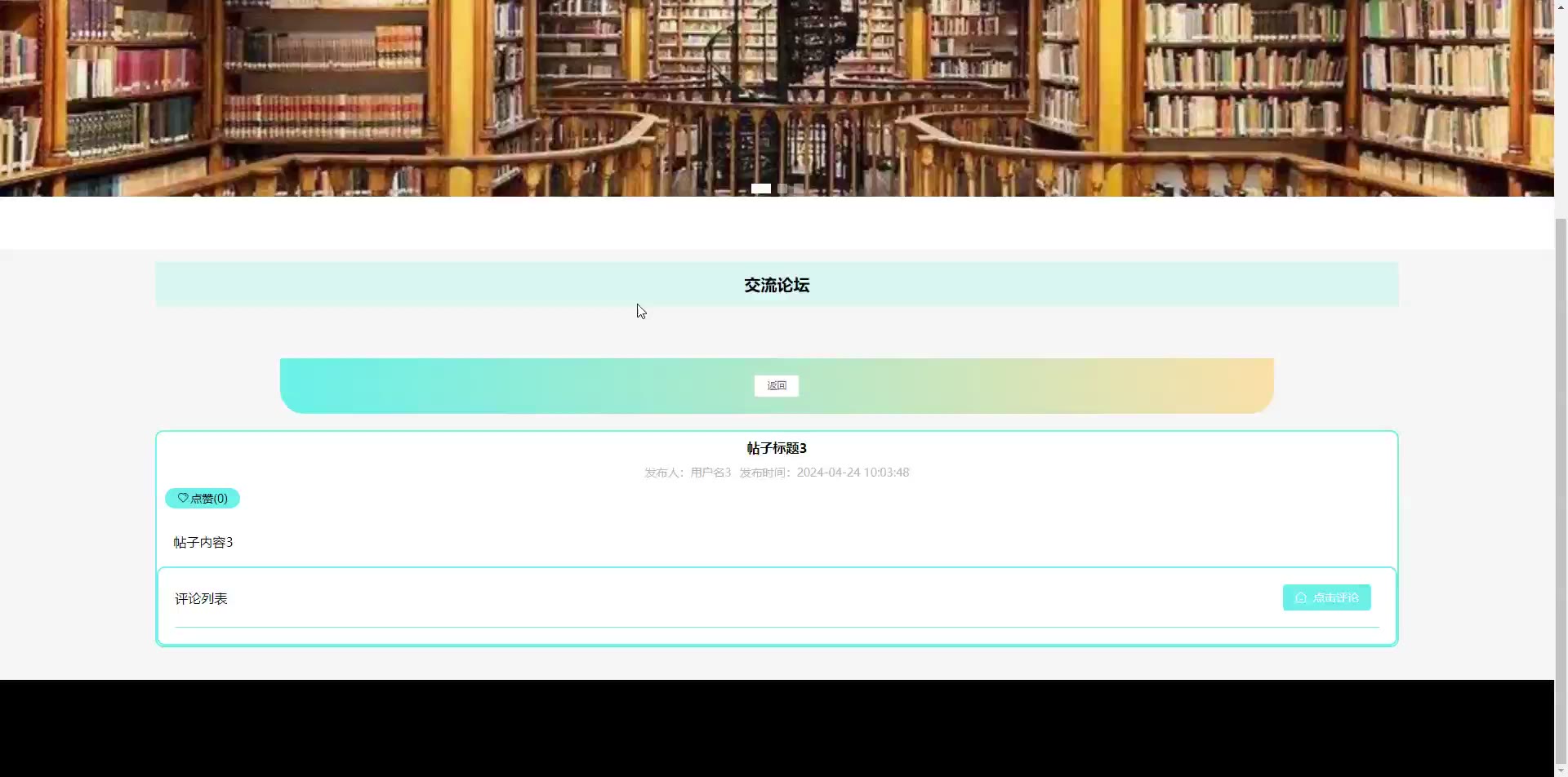
Task: Select second carousel indicator on banner
Action: (x=782, y=189)
